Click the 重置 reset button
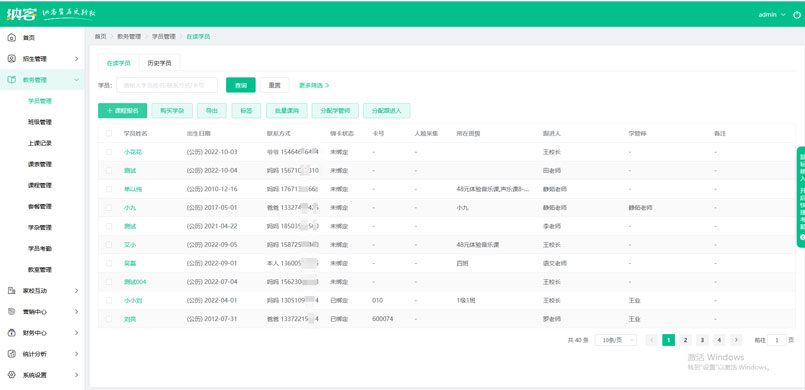 (275, 85)
